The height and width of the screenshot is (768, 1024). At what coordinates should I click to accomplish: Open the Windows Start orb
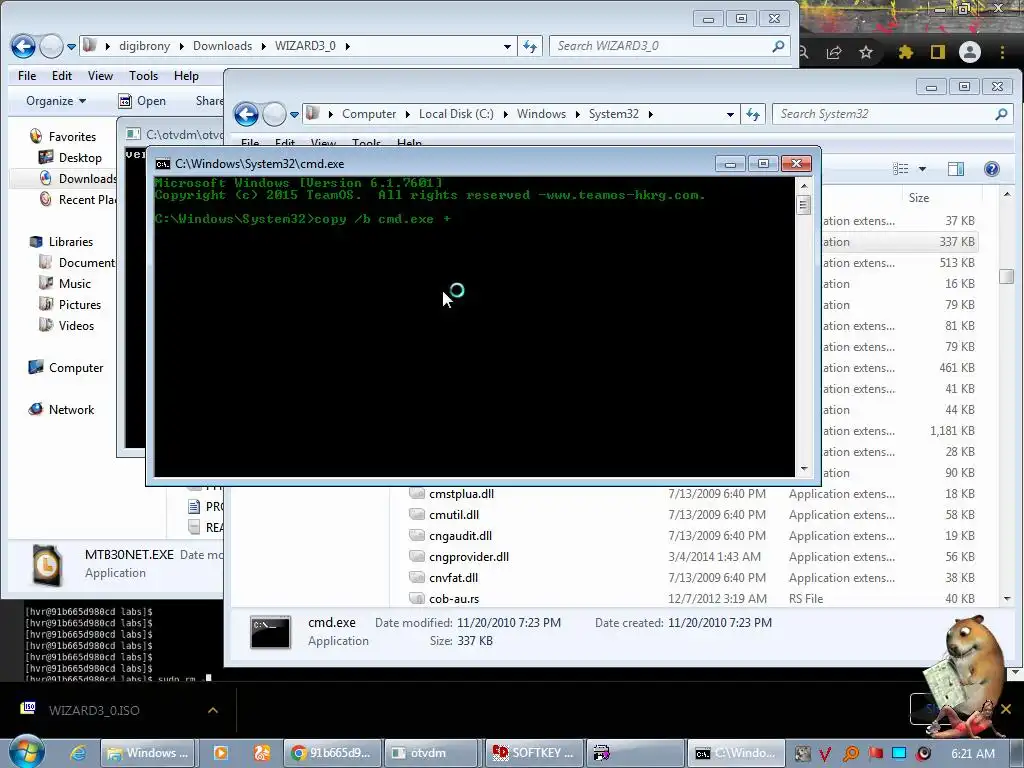pyautogui.click(x=26, y=752)
